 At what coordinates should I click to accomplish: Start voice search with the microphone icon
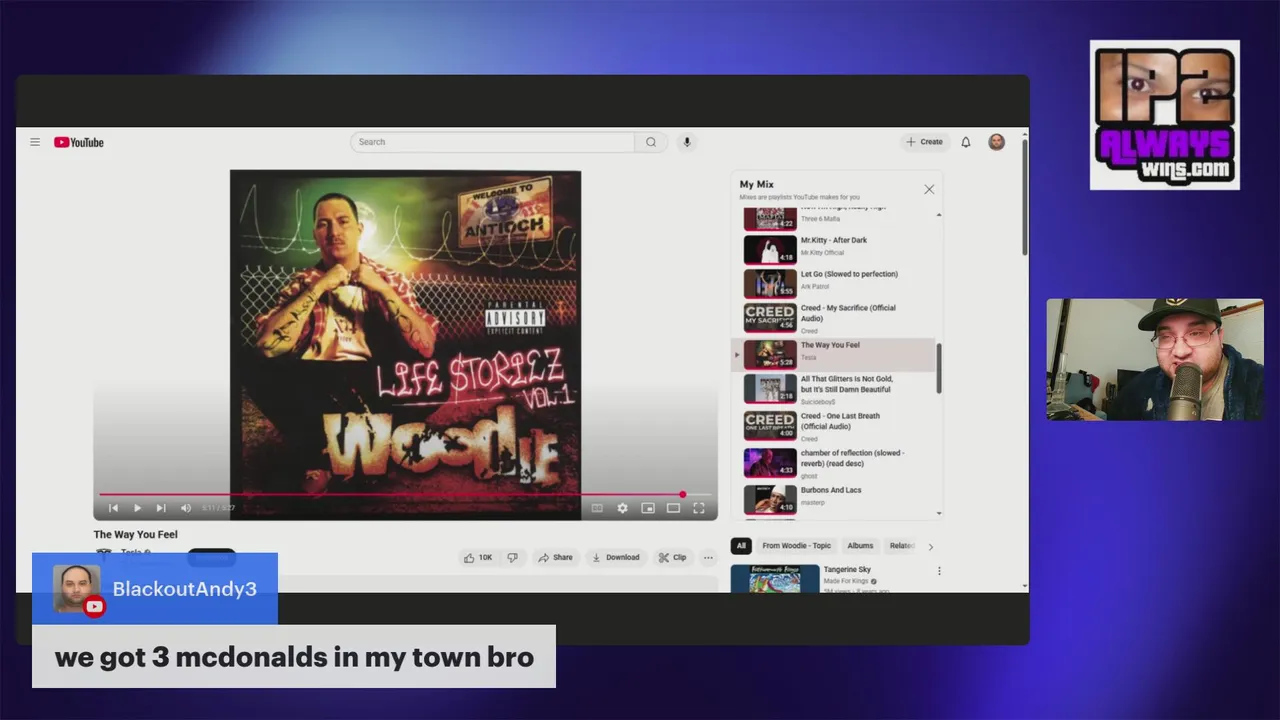tap(686, 142)
